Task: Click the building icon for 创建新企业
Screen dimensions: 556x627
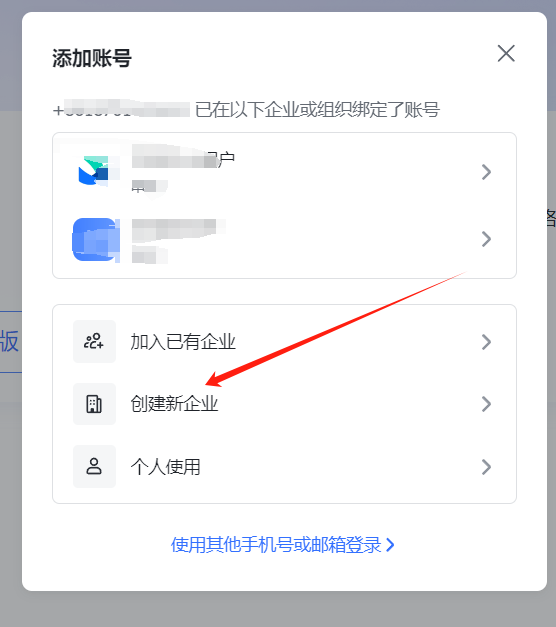Action: [94, 404]
